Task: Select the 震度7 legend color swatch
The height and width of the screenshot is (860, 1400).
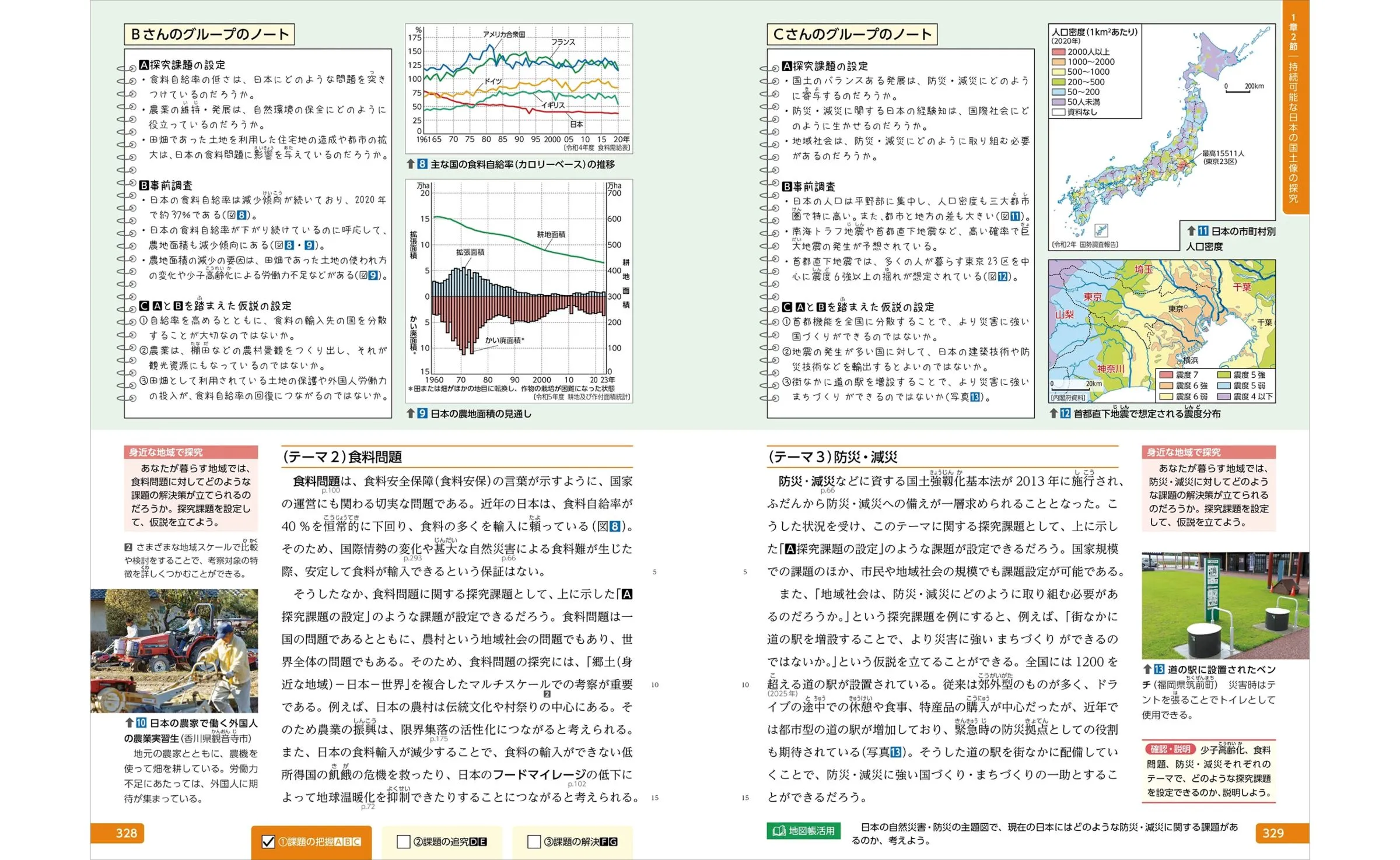Action: coord(1166,375)
